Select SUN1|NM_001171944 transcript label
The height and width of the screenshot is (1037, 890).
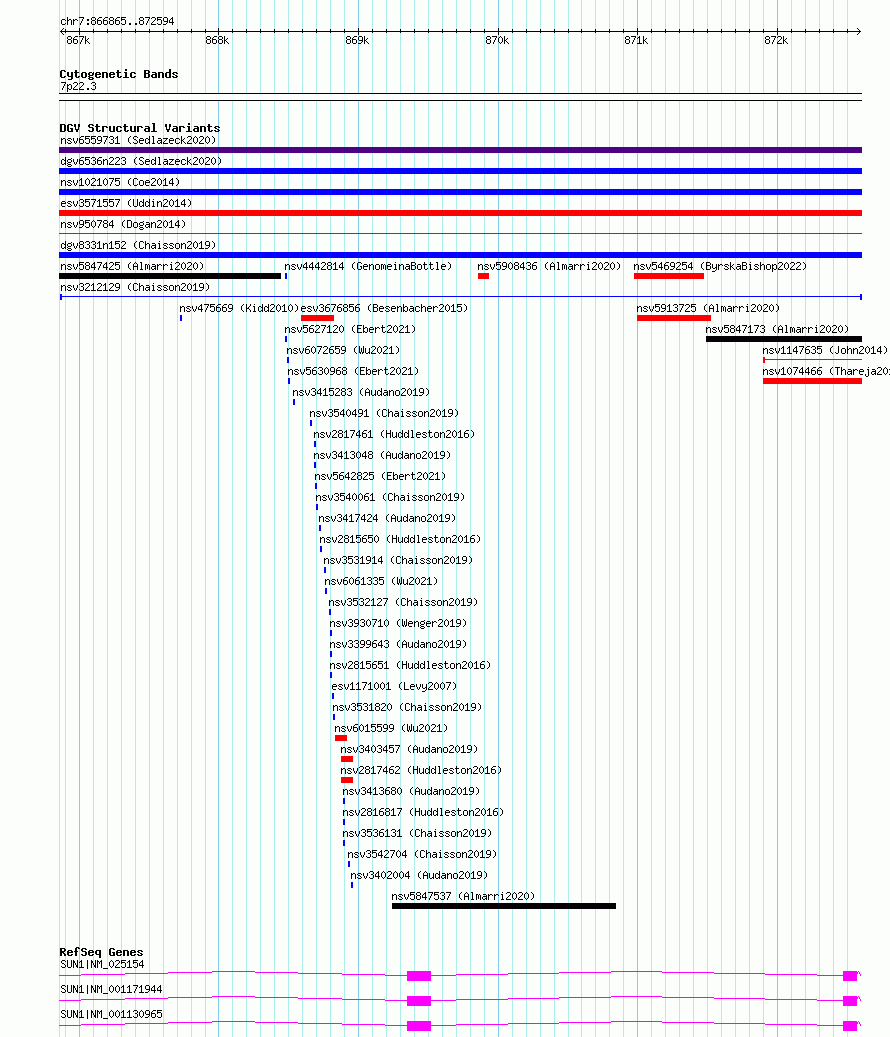[111, 990]
